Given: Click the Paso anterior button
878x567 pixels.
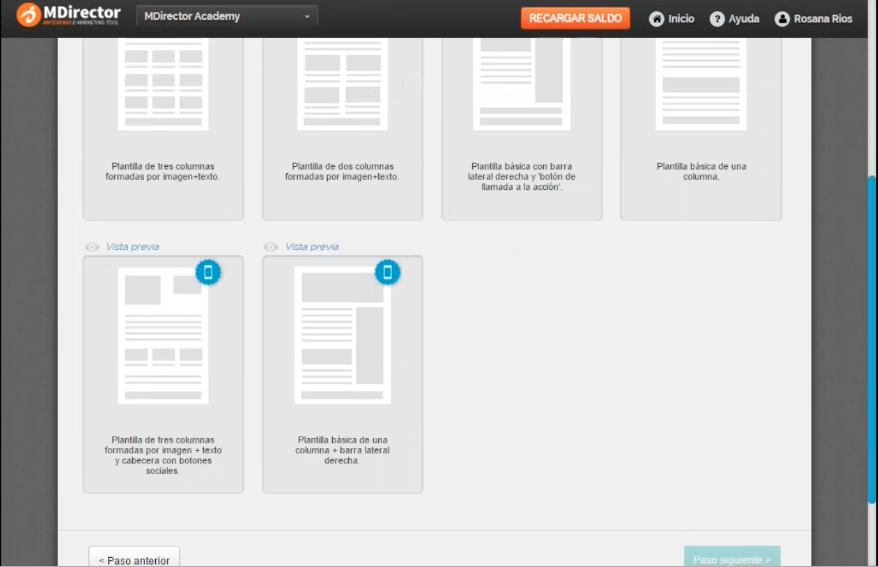Looking at the screenshot, I should [x=134, y=557].
